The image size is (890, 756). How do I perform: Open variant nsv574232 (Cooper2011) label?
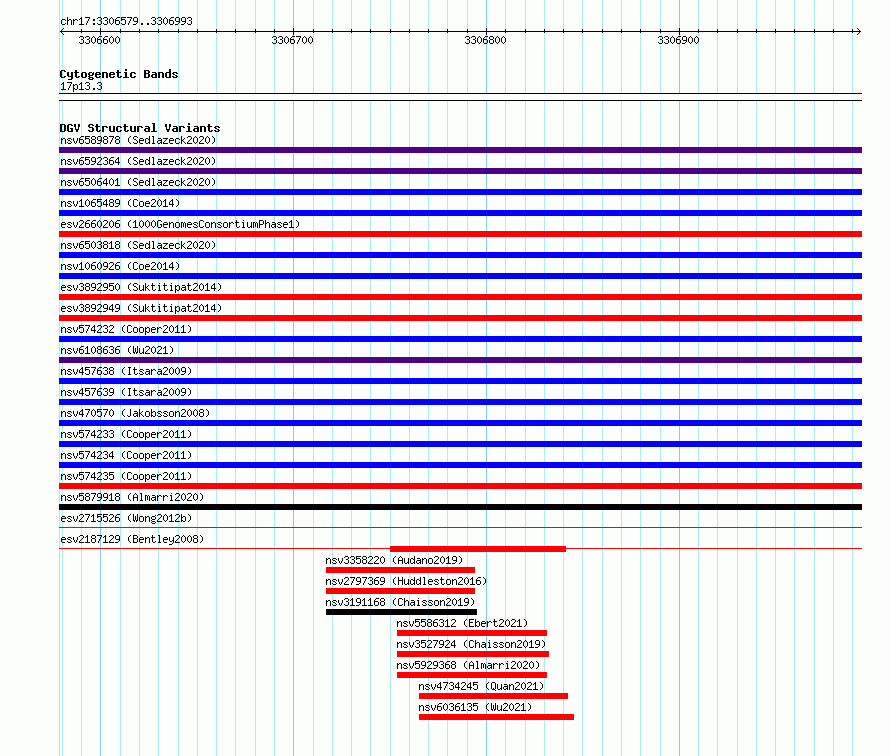[126, 329]
